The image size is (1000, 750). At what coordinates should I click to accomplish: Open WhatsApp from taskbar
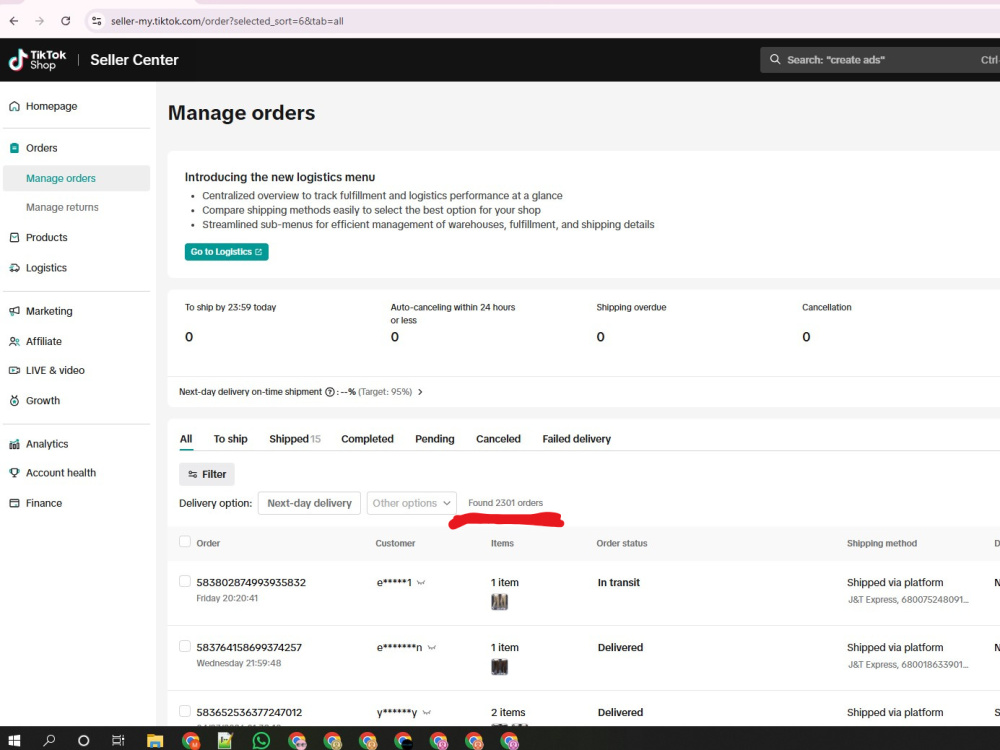[x=261, y=740]
